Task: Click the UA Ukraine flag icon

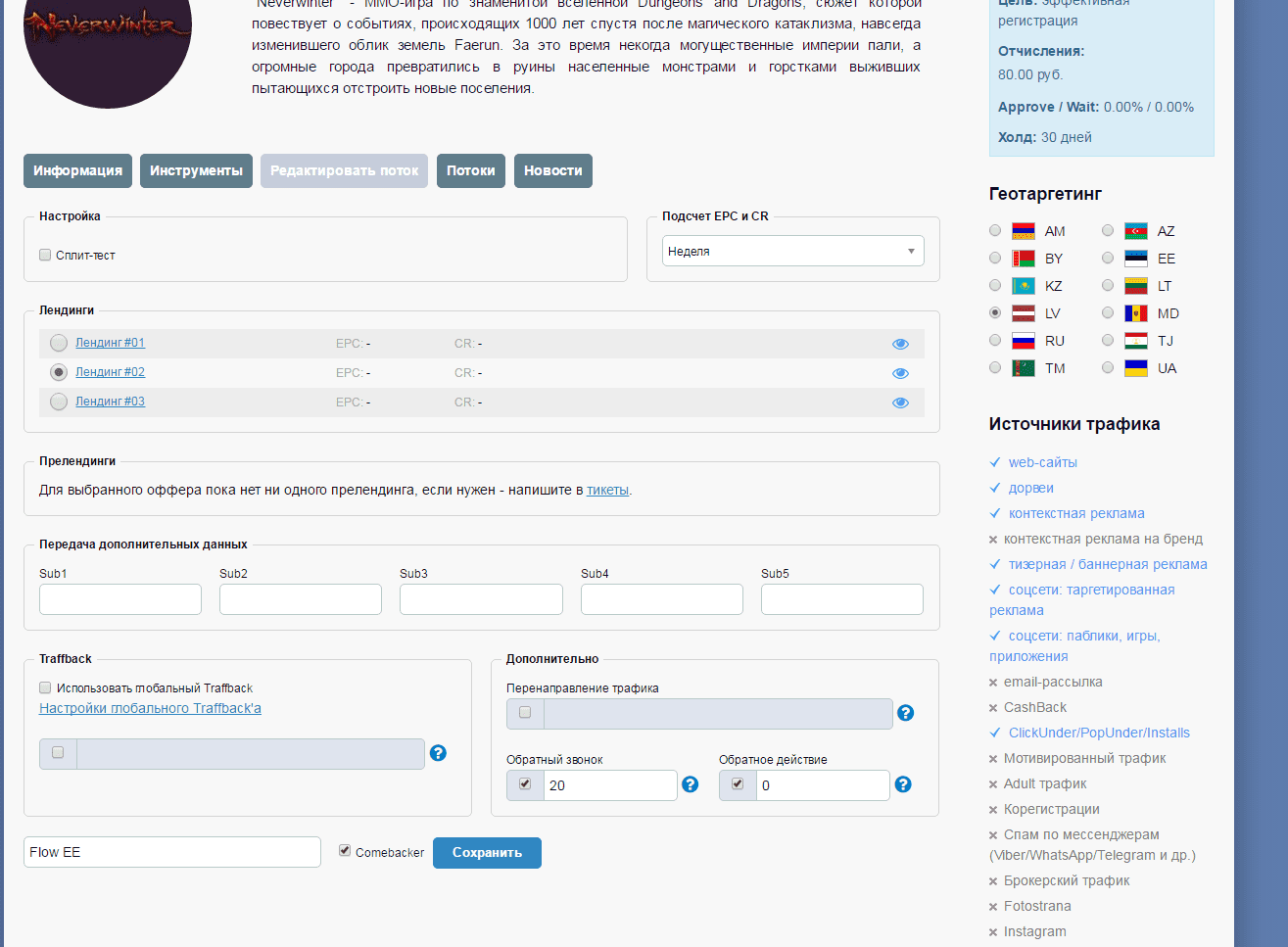Action: pos(1135,368)
